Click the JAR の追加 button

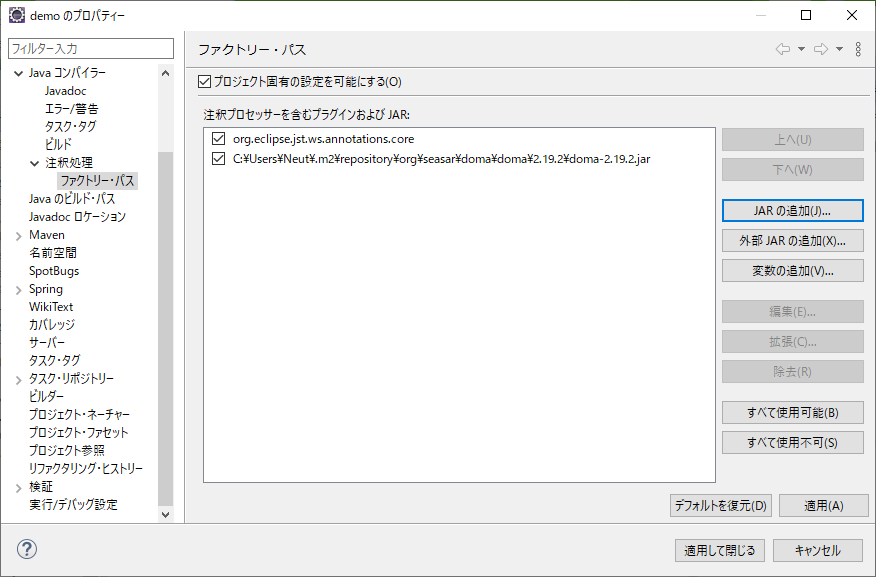click(792, 210)
